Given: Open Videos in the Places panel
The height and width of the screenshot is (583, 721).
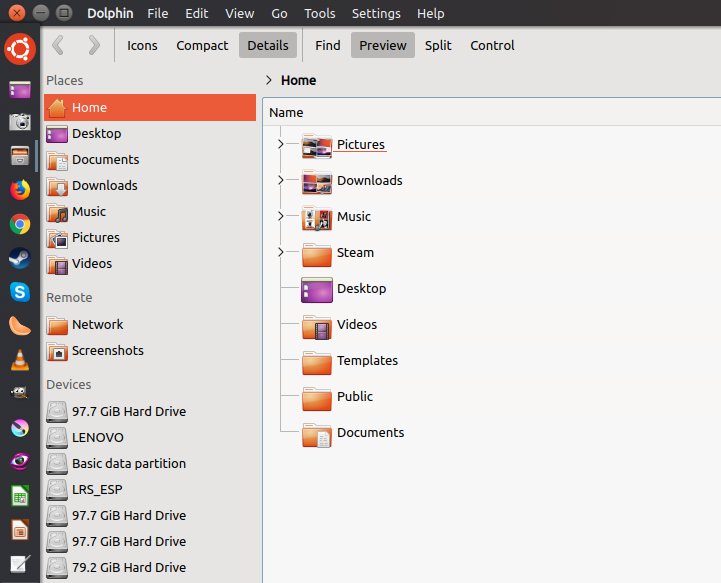Looking at the screenshot, I should pos(150,263).
